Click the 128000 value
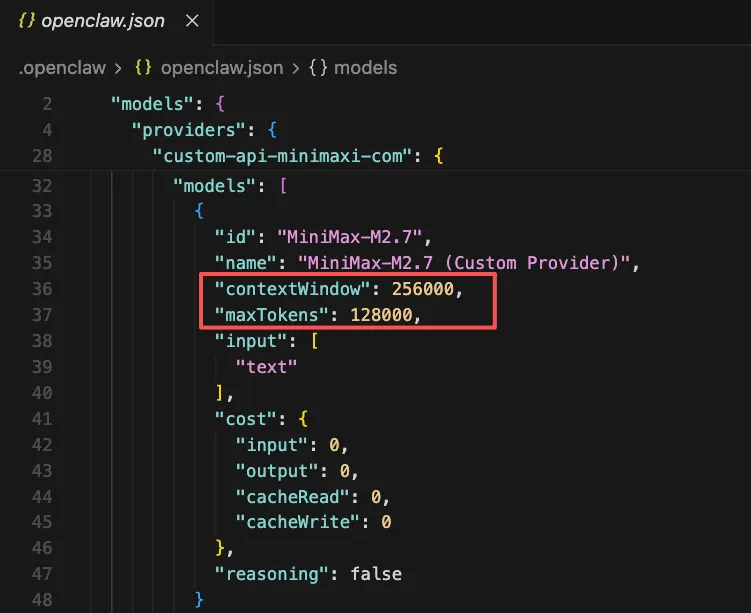 pyautogui.click(x=381, y=315)
